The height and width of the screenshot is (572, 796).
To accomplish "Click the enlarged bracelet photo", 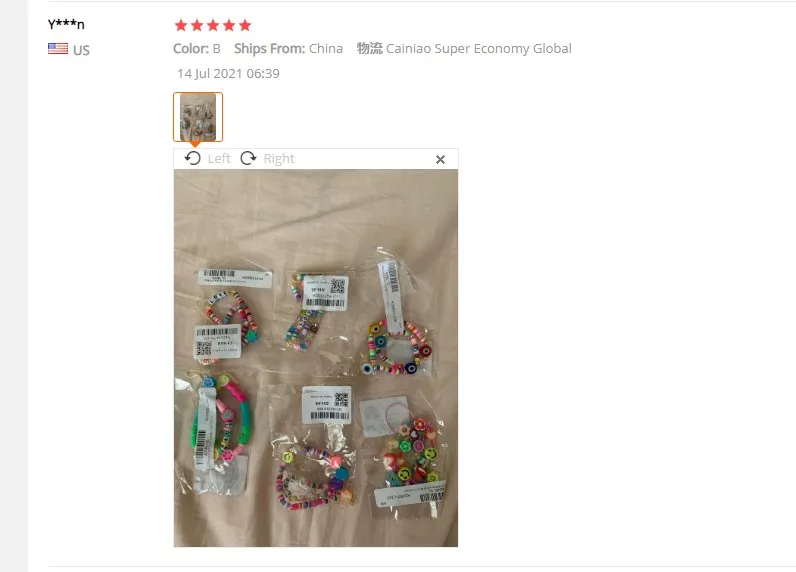I will tap(316, 358).
